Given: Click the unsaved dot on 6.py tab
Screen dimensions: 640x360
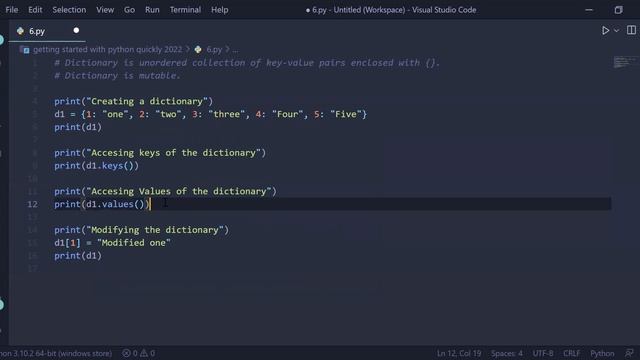Looking at the screenshot, I should tap(76, 31).
